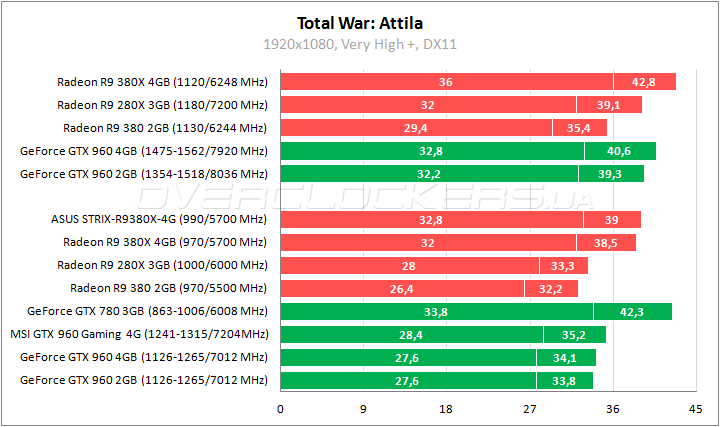Click the value 34,1 on the GTX 960 4GB bar

point(565,357)
